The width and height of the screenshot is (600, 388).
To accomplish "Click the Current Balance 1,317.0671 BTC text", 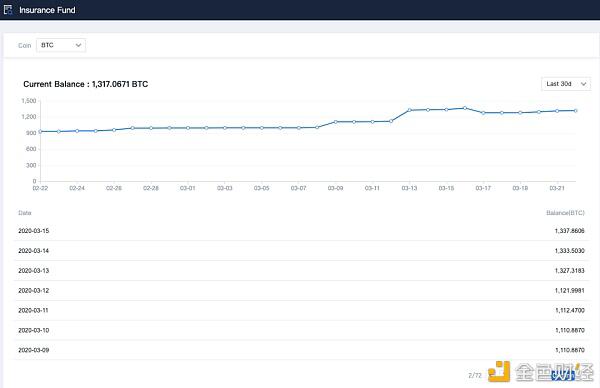I will [86, 84].
